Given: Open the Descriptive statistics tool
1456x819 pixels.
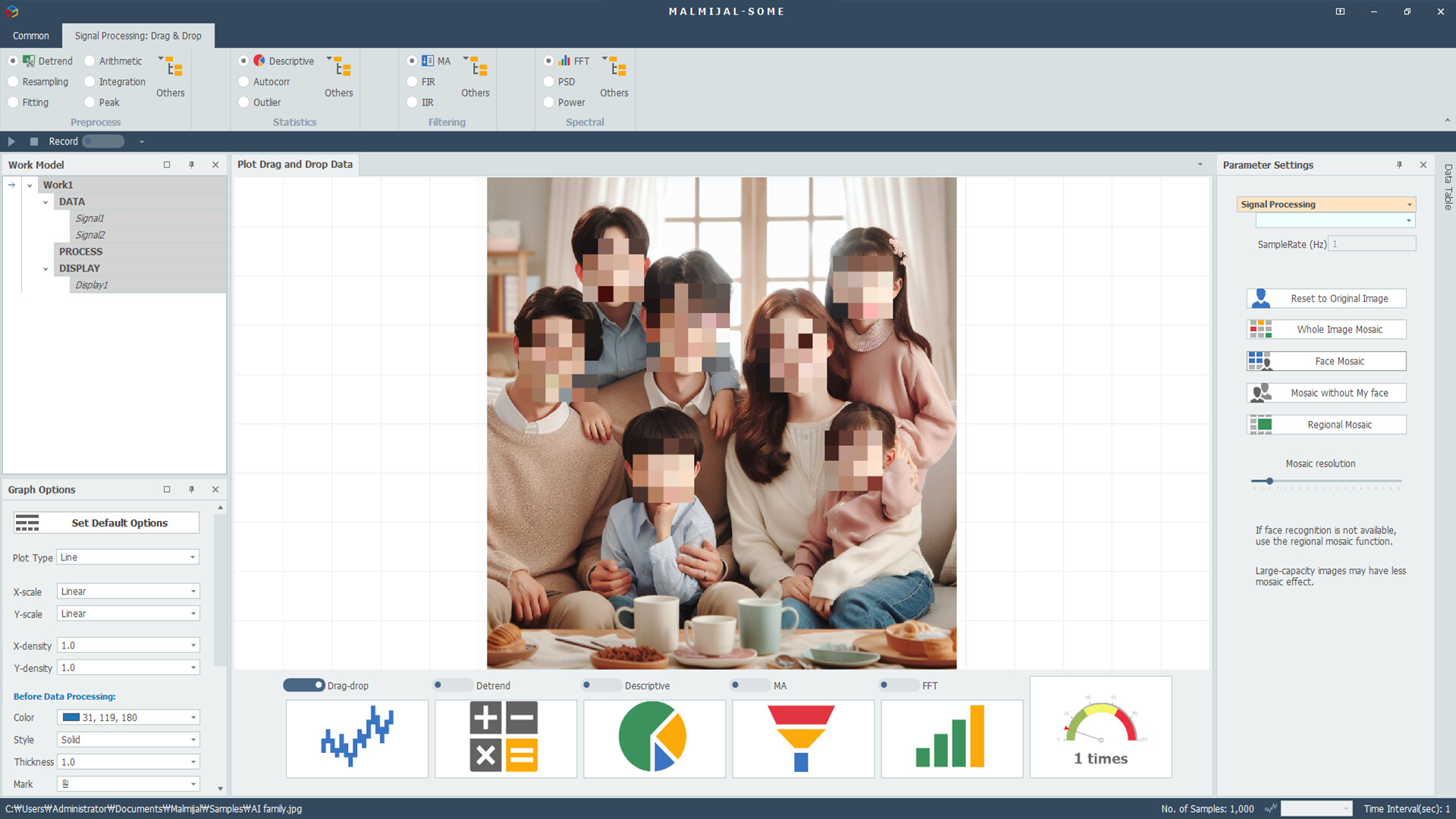Looking at the screenshot, I should coord(244,61).
